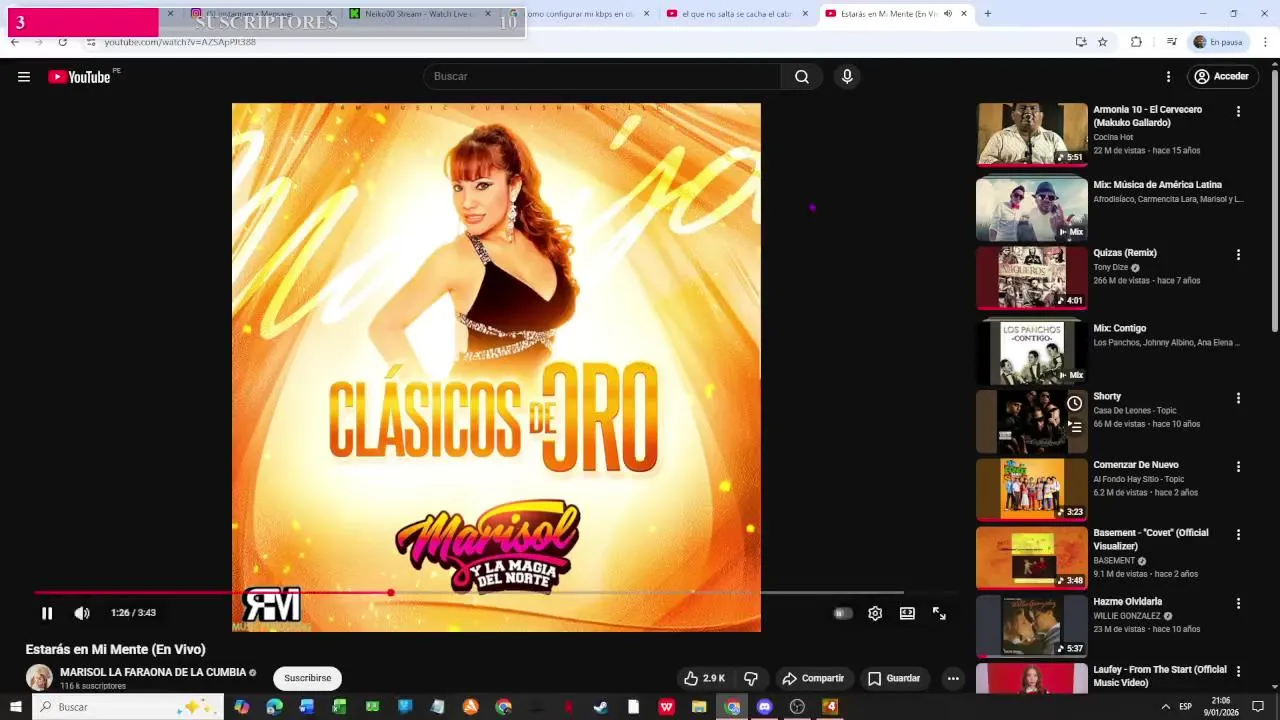Open options for Comenzar De Nuevo

1238,467
